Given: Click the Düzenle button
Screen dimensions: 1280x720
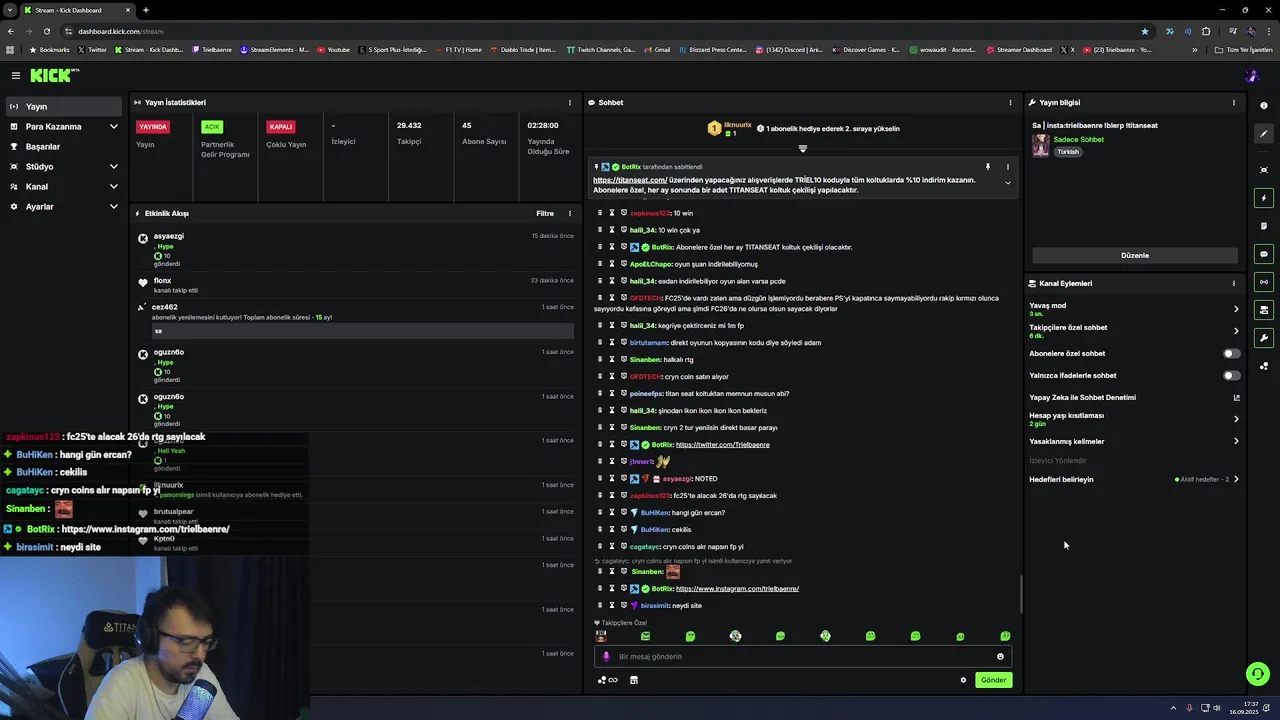Looking at the screenshot, I should pyautogui.click(x=1135, y=255).
